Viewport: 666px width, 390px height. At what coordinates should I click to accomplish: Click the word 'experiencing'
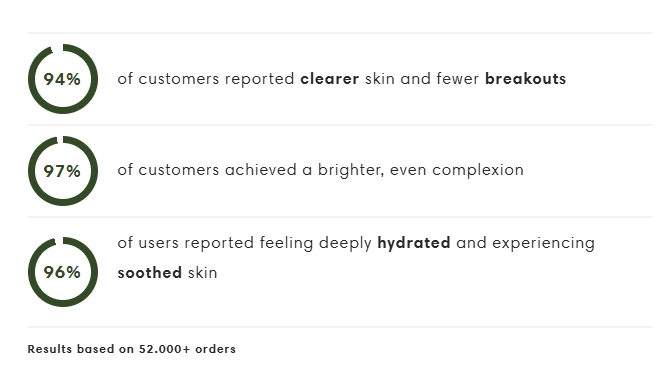543,243
